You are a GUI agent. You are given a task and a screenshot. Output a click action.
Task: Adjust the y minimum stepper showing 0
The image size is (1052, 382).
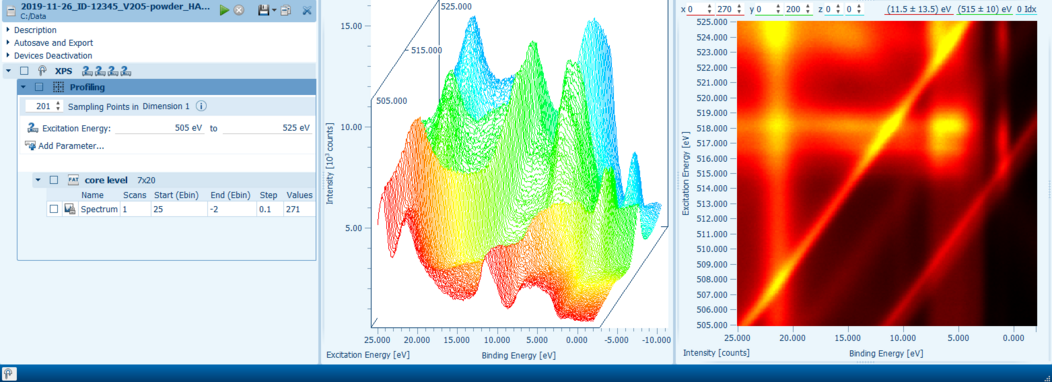click(x=769, y=9)
